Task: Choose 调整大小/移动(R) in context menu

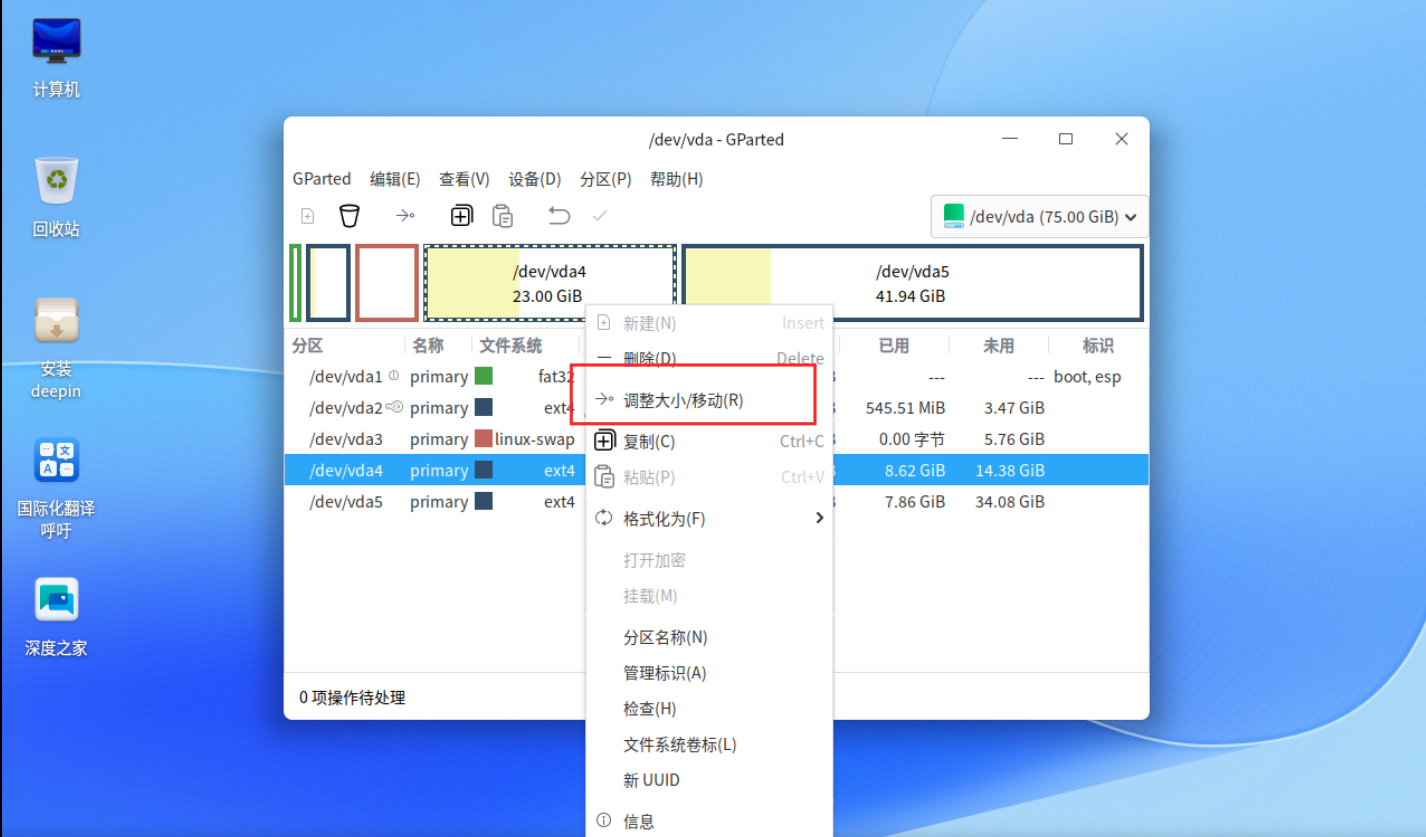Action: (709, 400)
